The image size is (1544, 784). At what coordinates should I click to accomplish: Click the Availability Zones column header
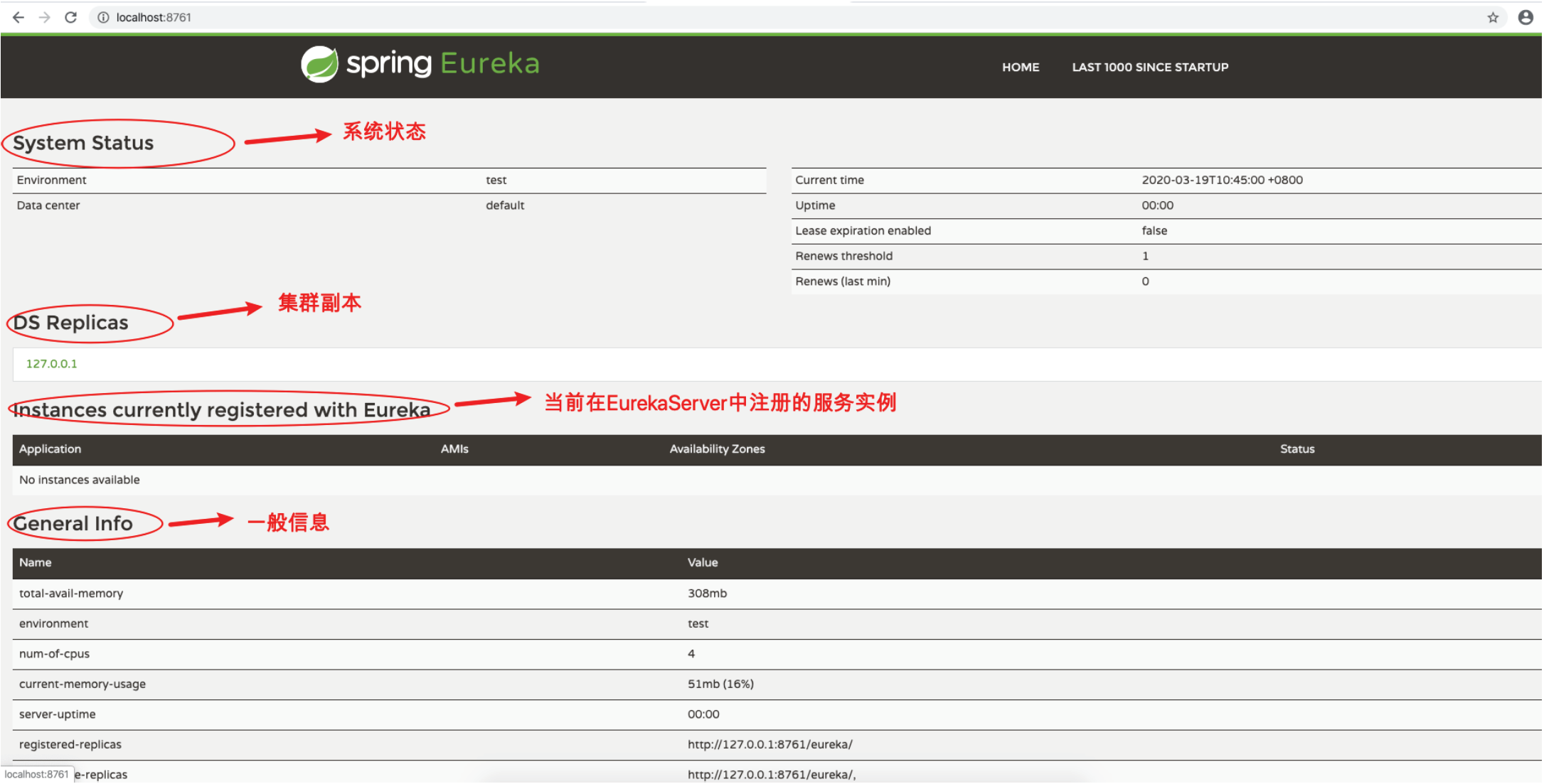pos(717,449)
